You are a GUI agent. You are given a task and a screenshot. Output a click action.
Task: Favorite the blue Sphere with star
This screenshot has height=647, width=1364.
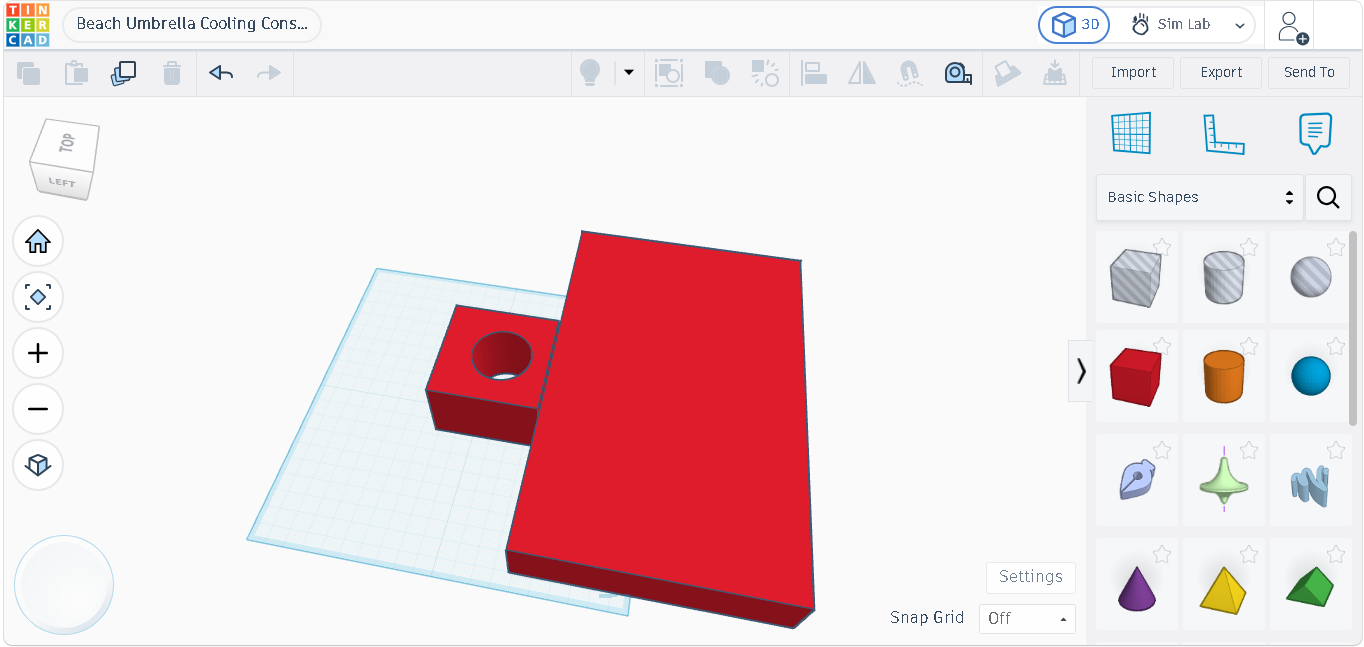pyautogui.click(x=1336, y=346)
